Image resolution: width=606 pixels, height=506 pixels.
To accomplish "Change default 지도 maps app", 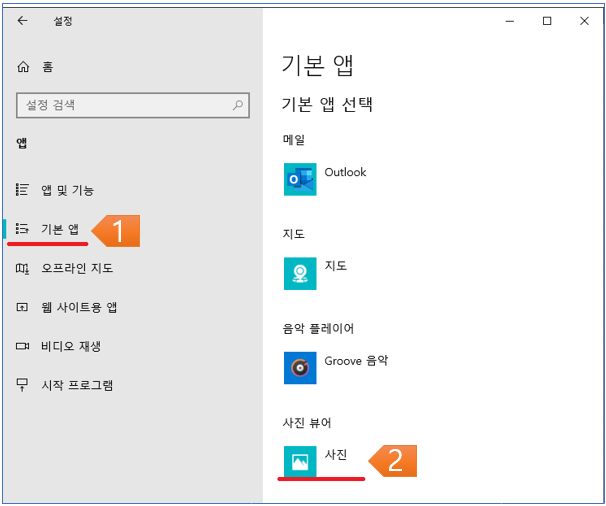I will (x=335, y=266).
